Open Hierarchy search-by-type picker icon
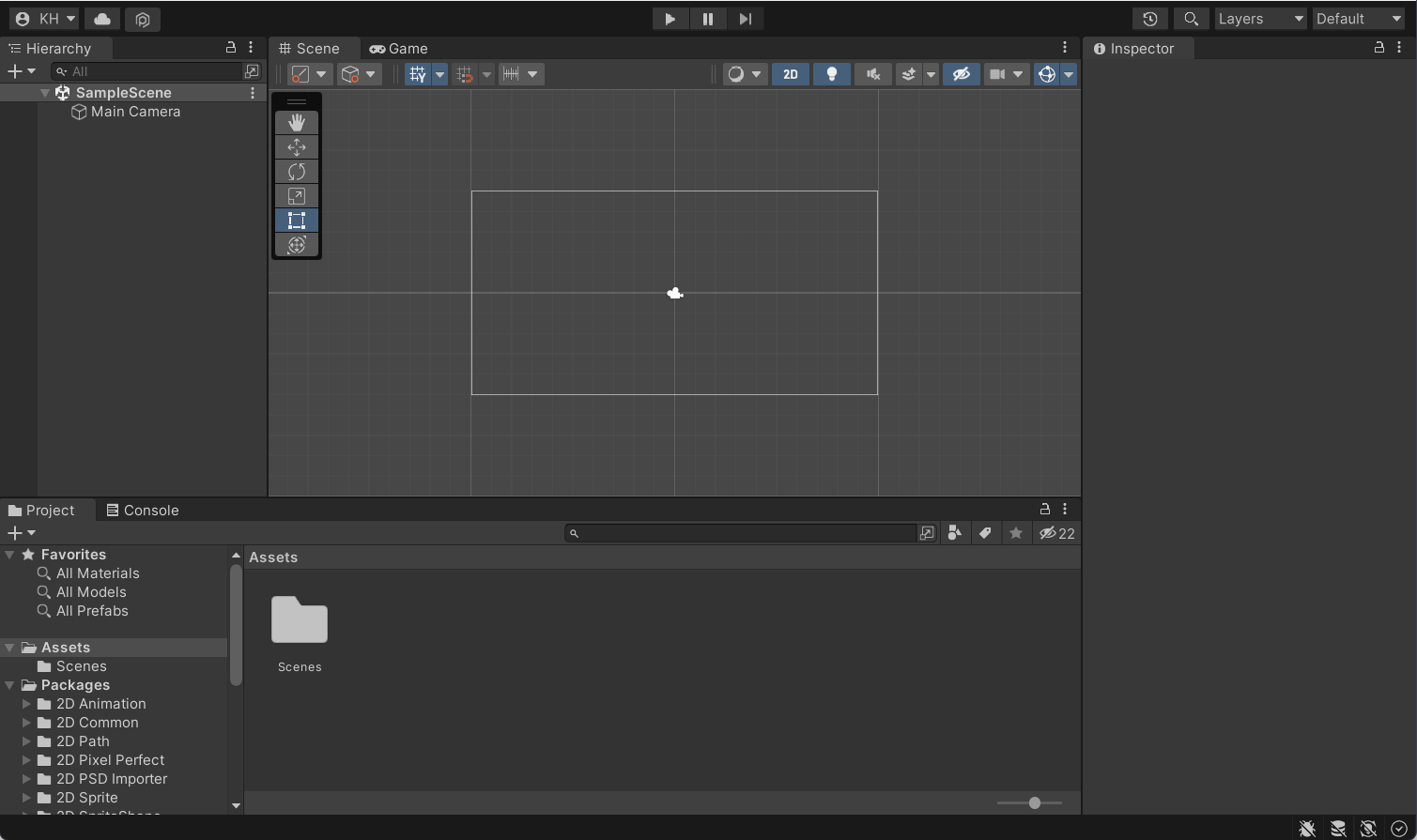The image size is (1417, 840). pyautogui.click(x=252, y=71)
